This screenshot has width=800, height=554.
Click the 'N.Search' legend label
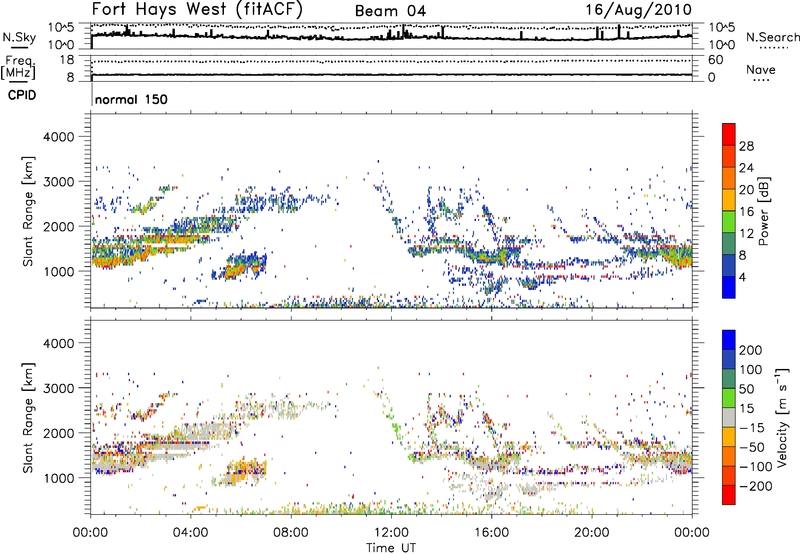pyautogui.click(x=773, y=37)
